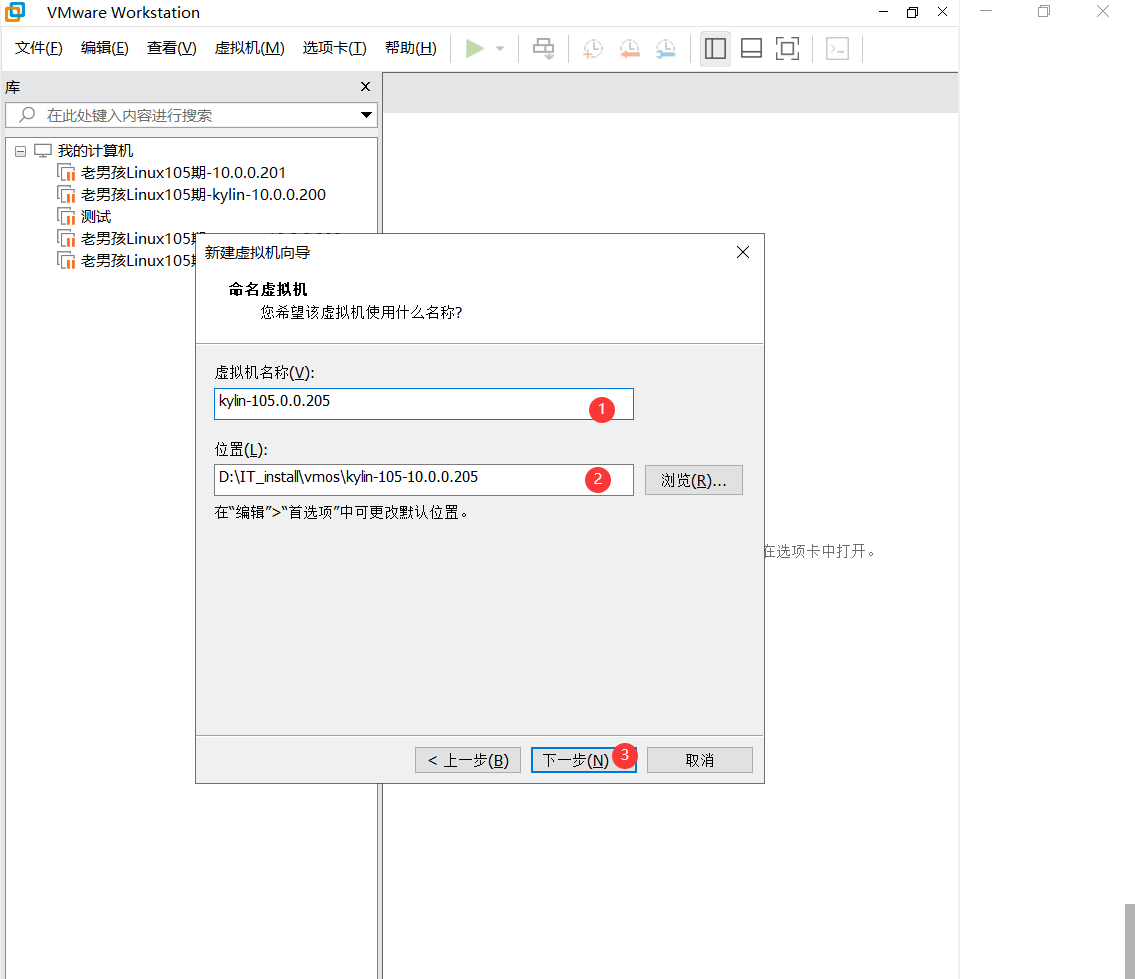Click the search magnifier icon in library
This screenshot has width=1135, height=979.
point(27,114)
